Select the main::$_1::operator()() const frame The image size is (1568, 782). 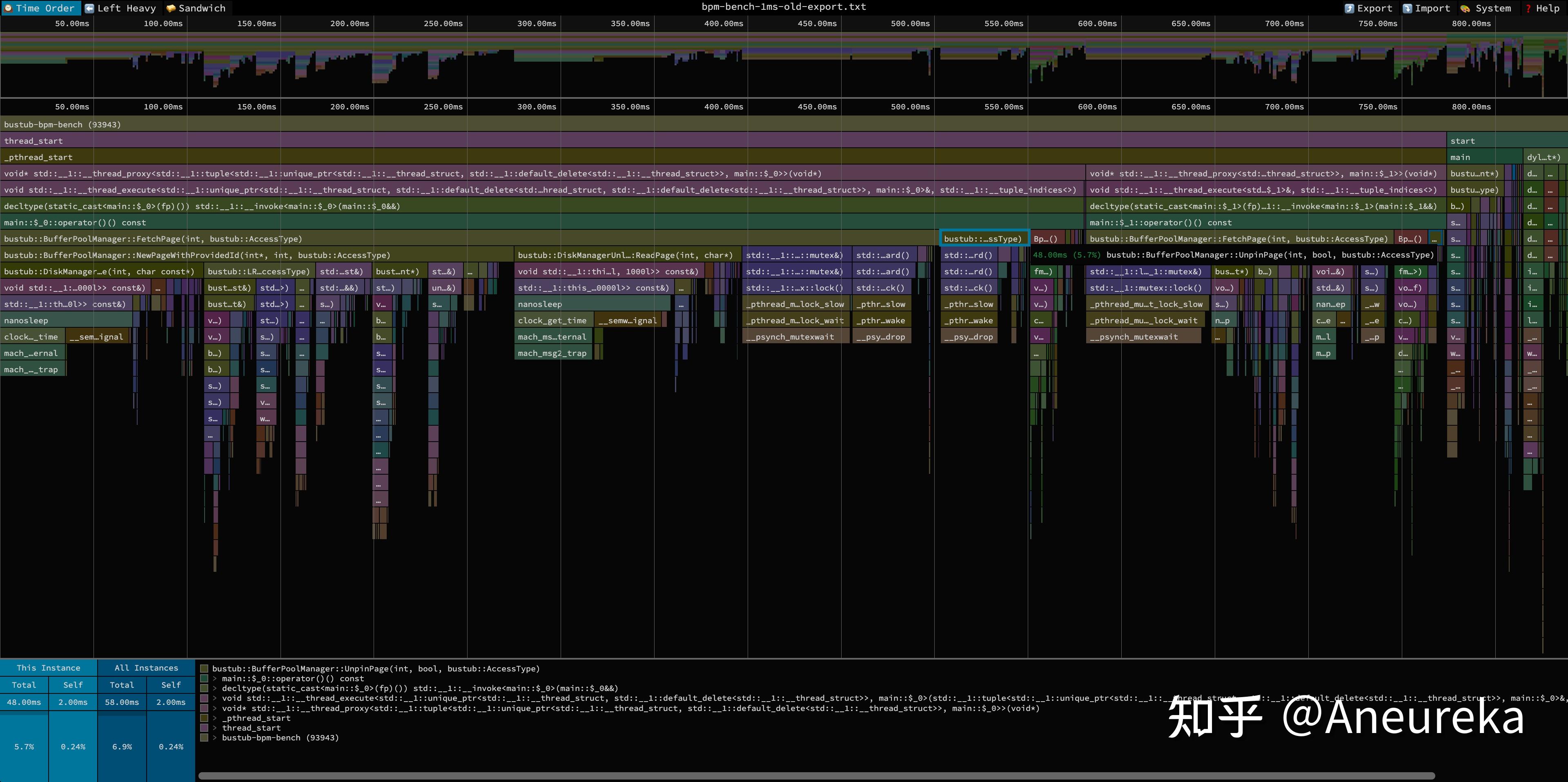[1266, 223]
